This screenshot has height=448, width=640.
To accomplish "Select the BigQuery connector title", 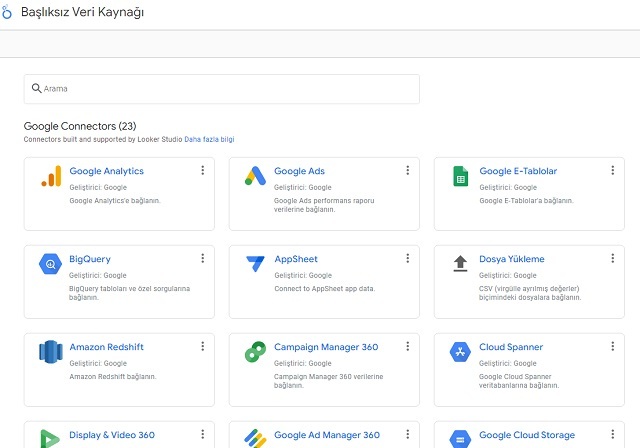I will click(x=90, y=259).
